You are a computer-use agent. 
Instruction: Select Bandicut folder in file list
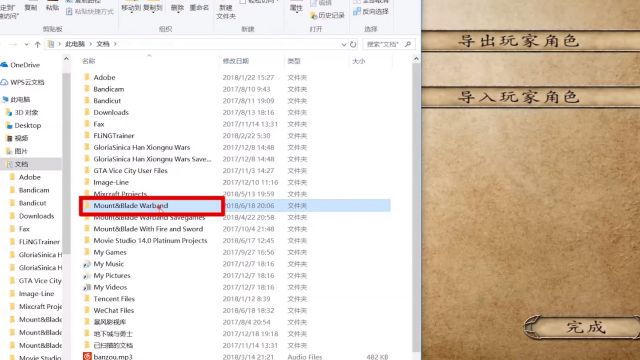(107, 101)
